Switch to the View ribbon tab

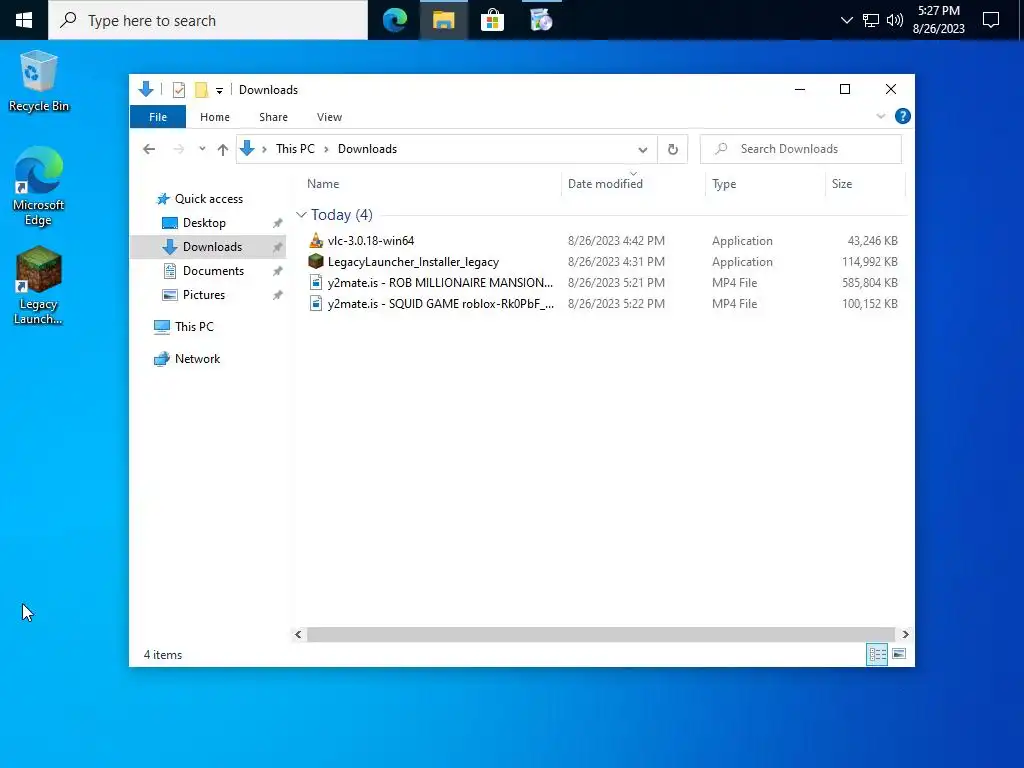coord(329,117)
